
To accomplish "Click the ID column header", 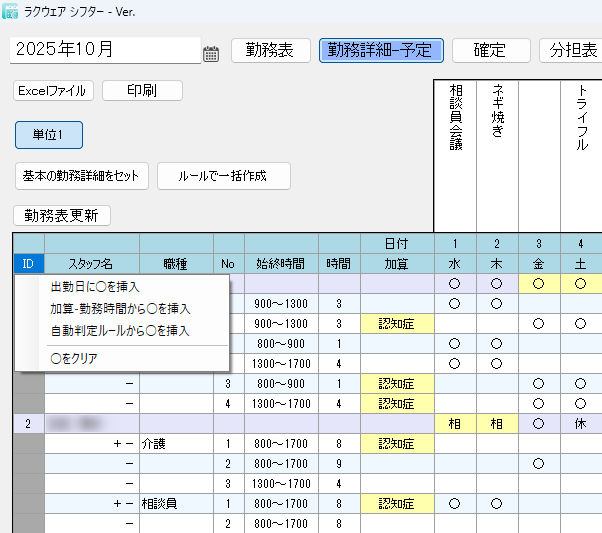I will [28, 264].
